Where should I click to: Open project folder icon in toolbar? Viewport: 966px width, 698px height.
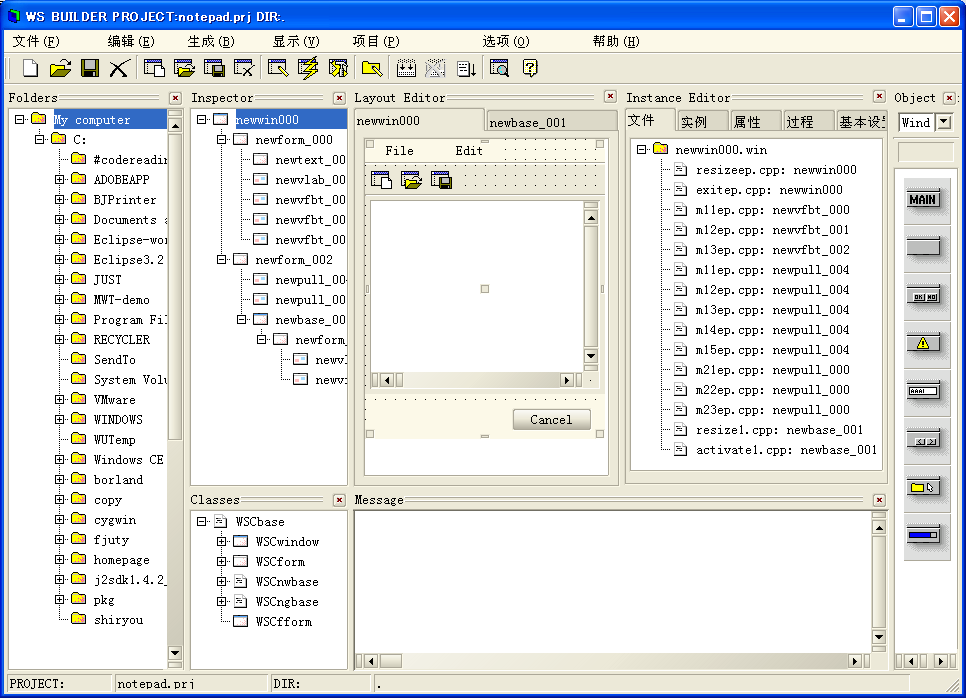[60, 68]
